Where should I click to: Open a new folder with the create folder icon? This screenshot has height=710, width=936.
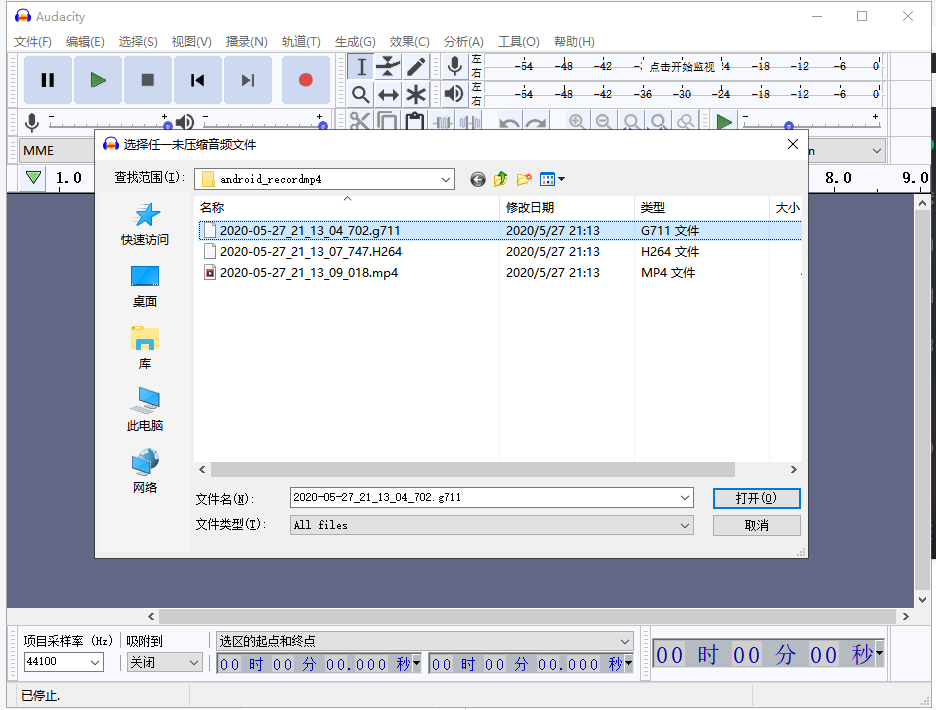[523, 179]
